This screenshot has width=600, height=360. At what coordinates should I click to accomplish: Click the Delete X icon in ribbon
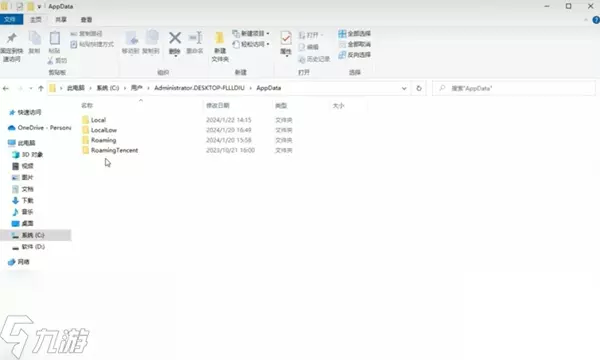(175, 38)
